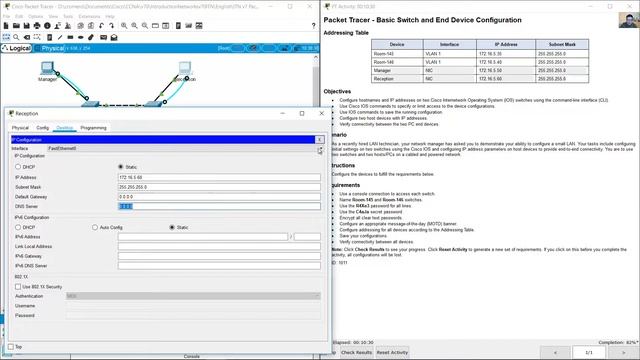The height and width of the screenshot is (360, 640).
Task: Close the IP Configuration panel with X
Action: [320, 140]
